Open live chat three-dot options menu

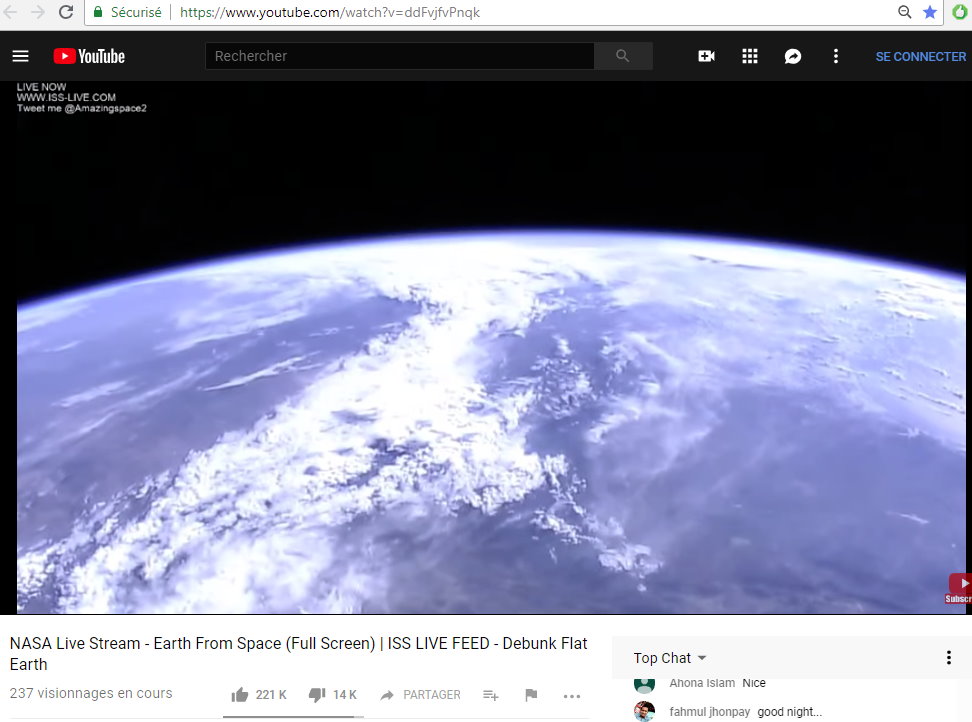(x=948, y=658)
